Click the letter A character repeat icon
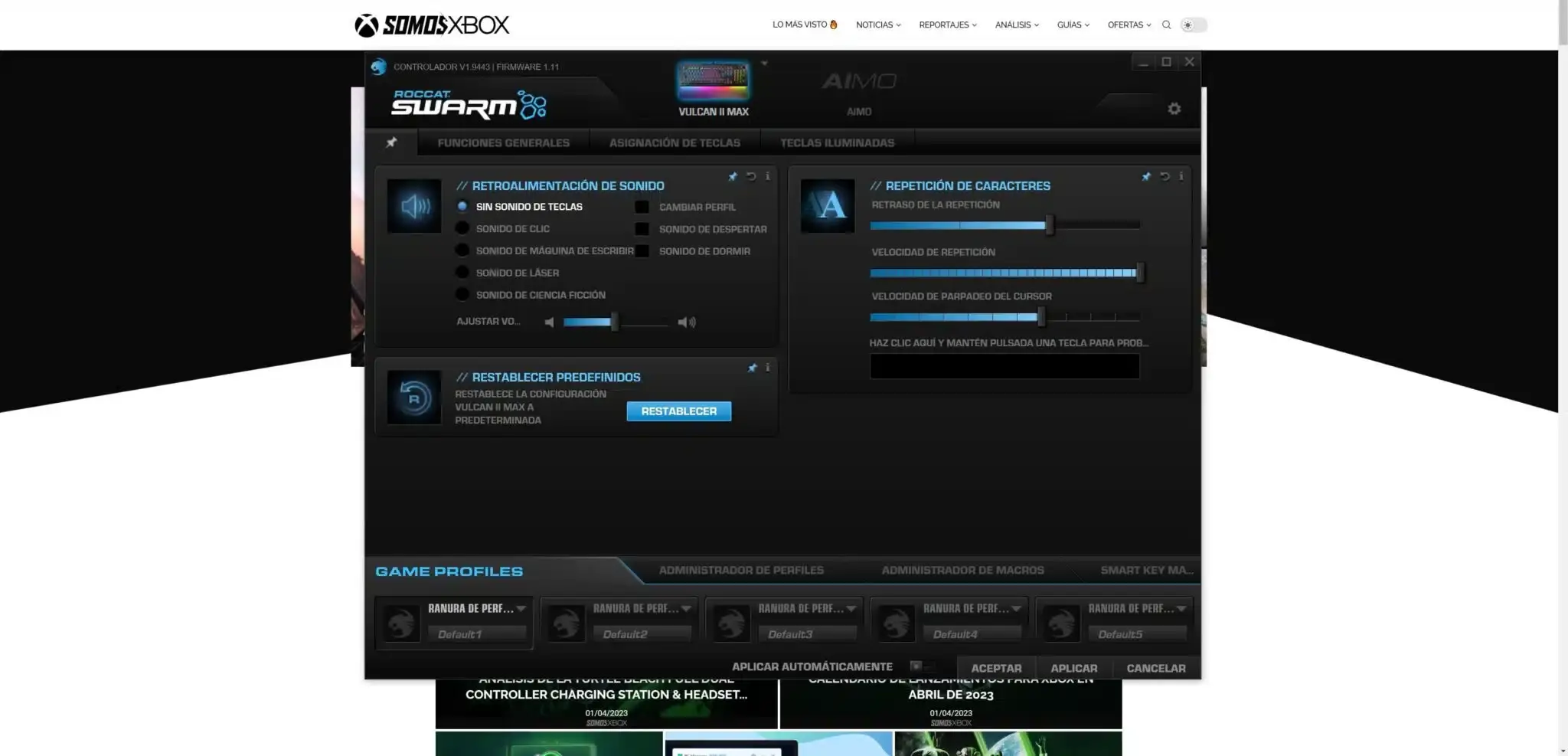1568x756 pixels. tap(828, 206)
